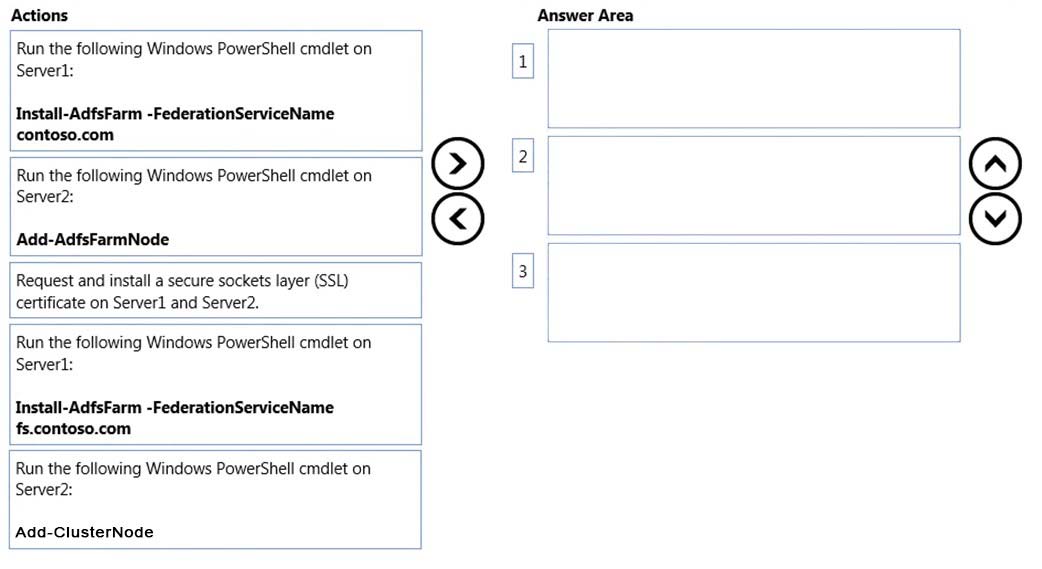Click the number 1 label
The image size is (1042, 569).
(x=523, y=61)
